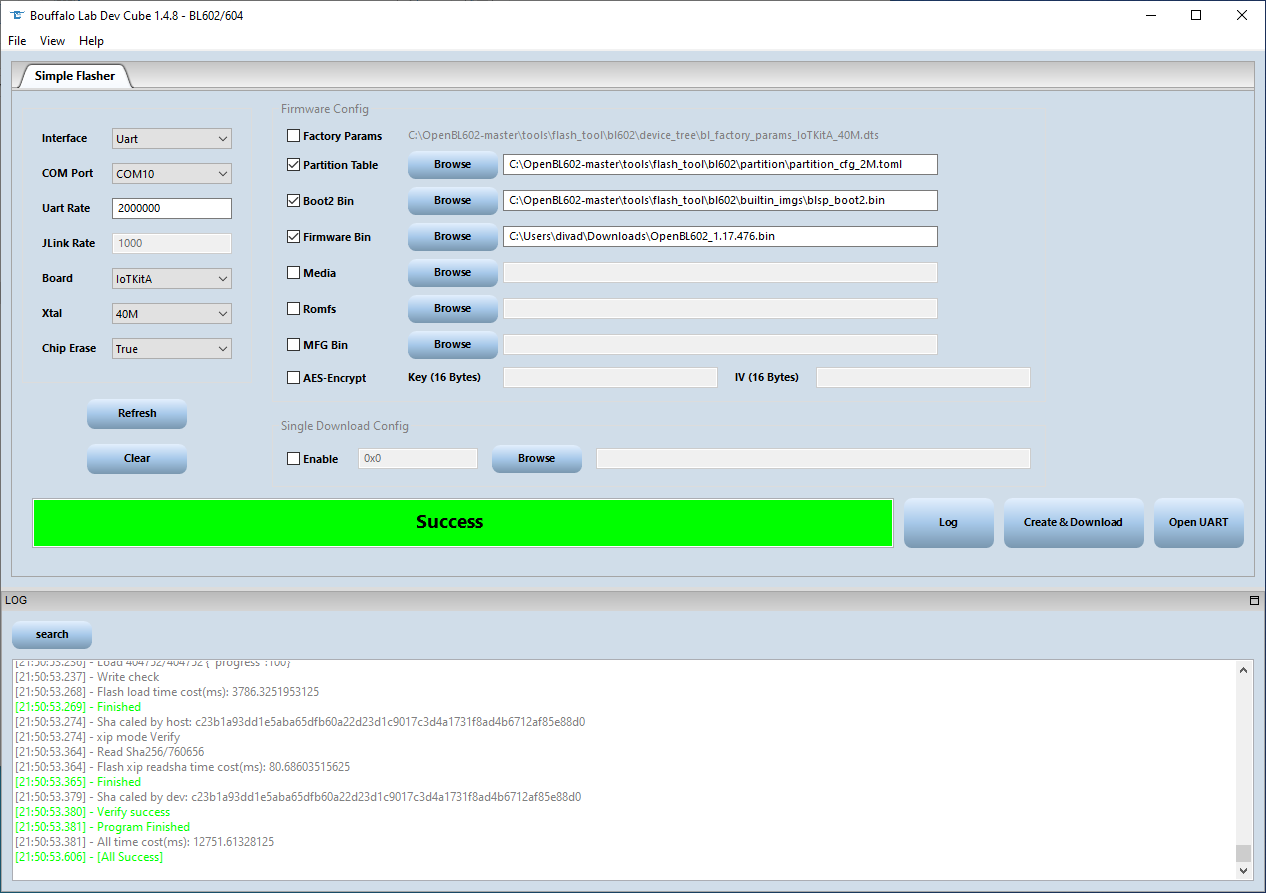The height and width of the screenshot is (893, 1266).
Task: Click the Firmware Bin path field
Action: click(x=720, y=237)
